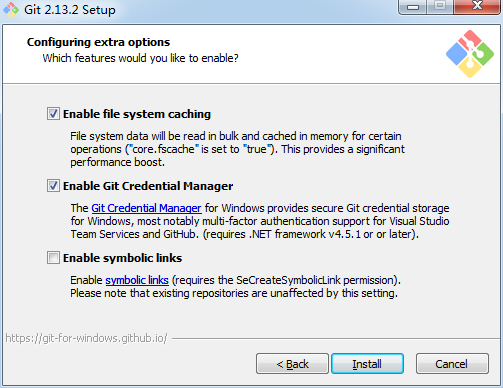The image size is (503, 388).
Task: Go back with the Back button
Action: (x=292, y=364)
